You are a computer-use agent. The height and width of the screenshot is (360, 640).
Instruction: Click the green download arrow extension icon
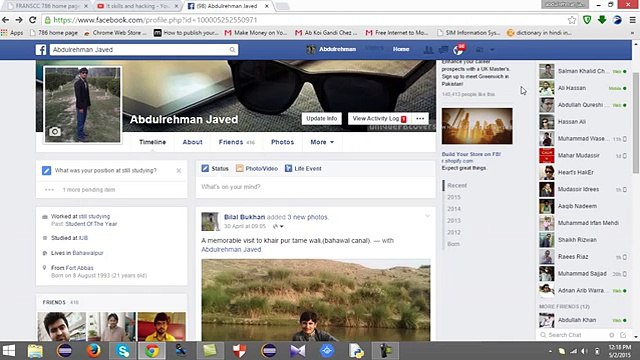(x=602, y=20)
